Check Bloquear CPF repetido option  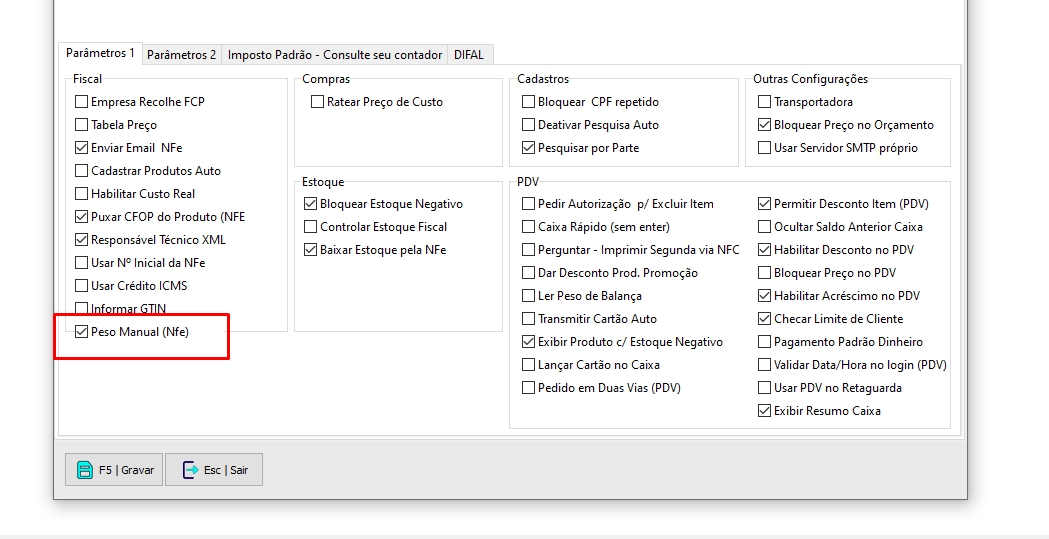coord(529,102)
